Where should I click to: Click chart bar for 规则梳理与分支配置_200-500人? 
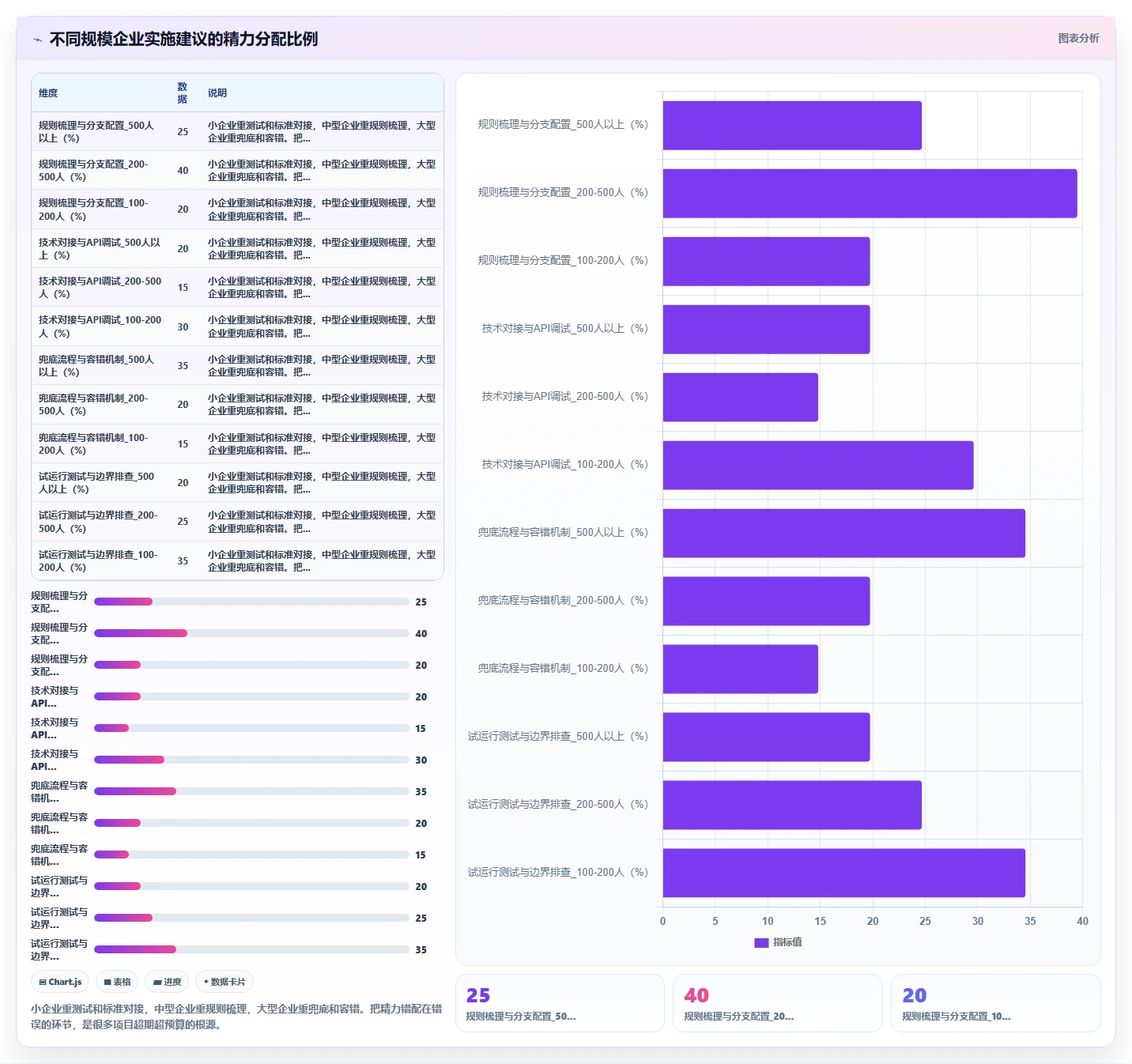click(870, 193)
